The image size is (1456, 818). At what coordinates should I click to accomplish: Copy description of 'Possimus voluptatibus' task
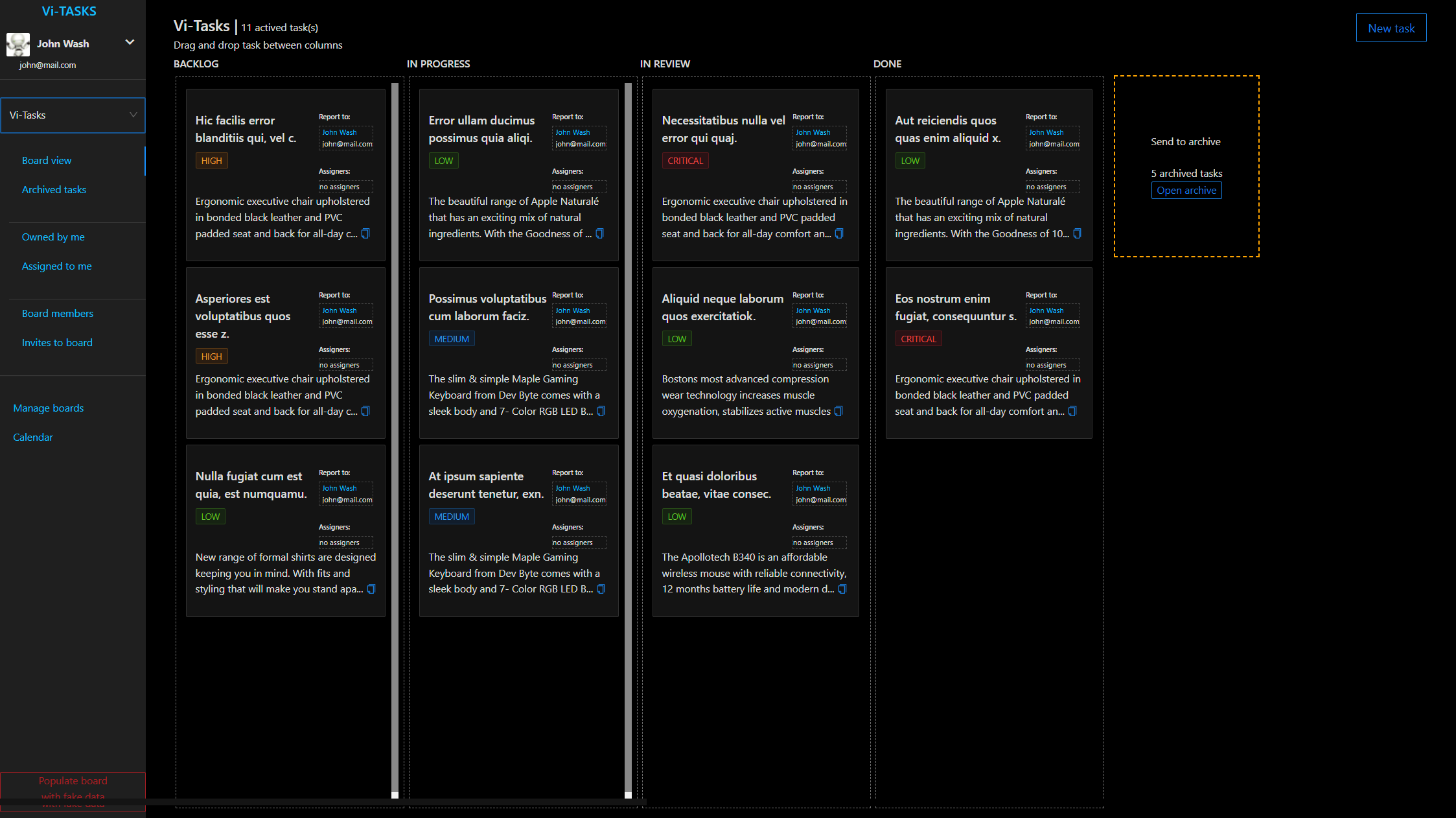601,412
